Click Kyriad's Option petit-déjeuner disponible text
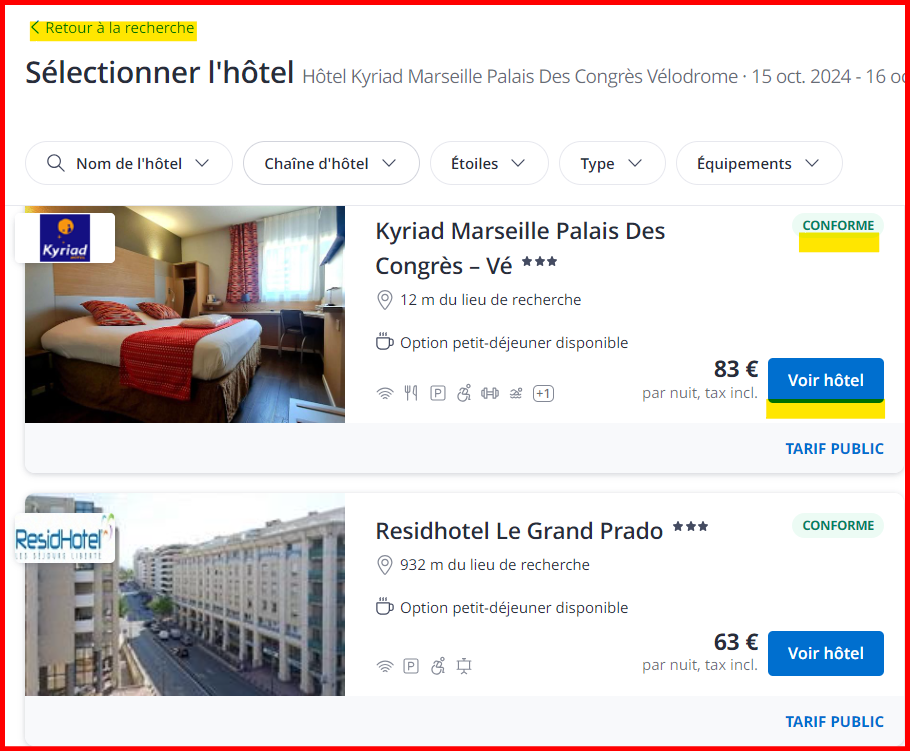Viewport: 910px width, 751px height. [x=514, y=342]
